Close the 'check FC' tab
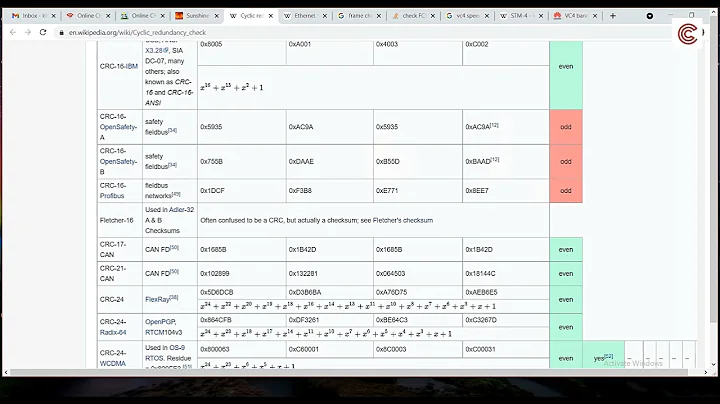 433,16
